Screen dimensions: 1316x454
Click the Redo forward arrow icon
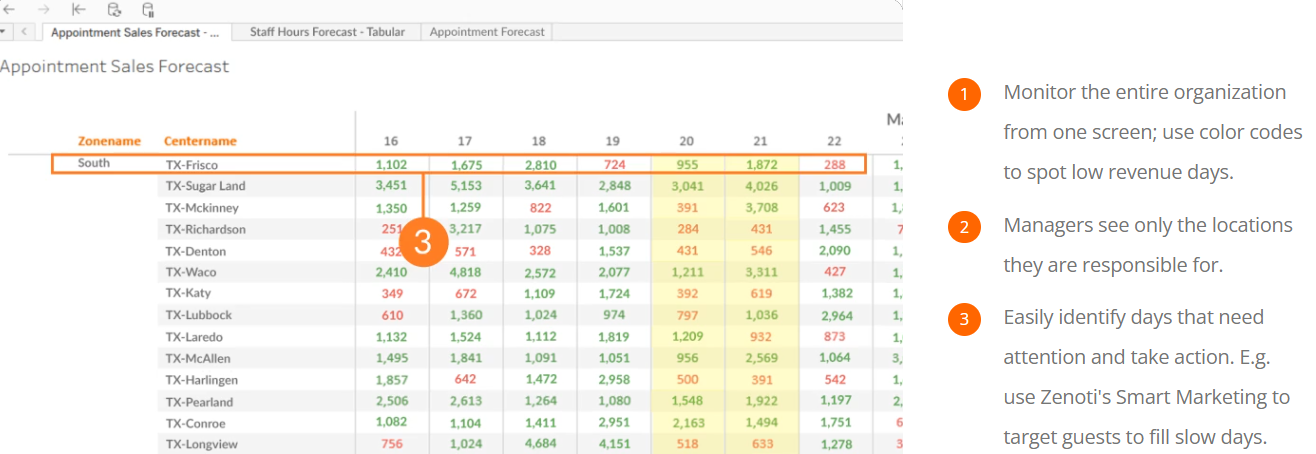44,10
